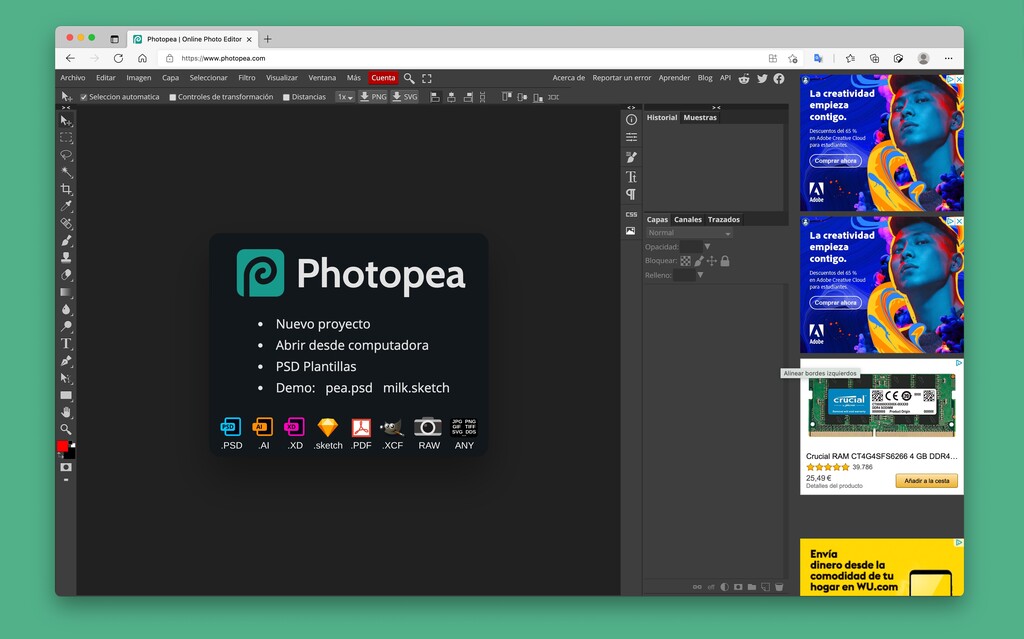Pick the Lasso selection tool
The width and height of the screenshot is (1024, 639).
pyautogui.click(x=66, y=155)
